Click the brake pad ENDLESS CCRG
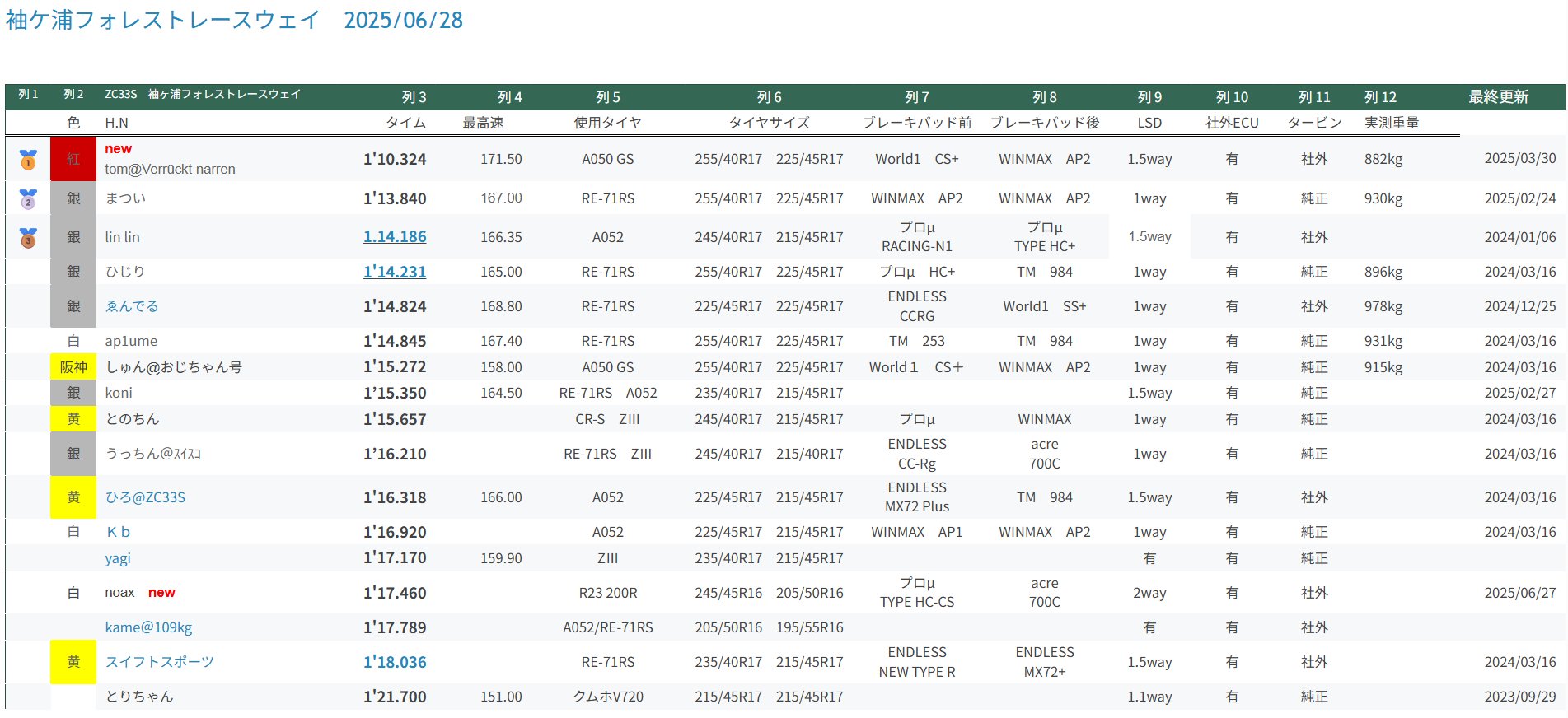This screenshot has width=1568, height=718. coord(917,306)
